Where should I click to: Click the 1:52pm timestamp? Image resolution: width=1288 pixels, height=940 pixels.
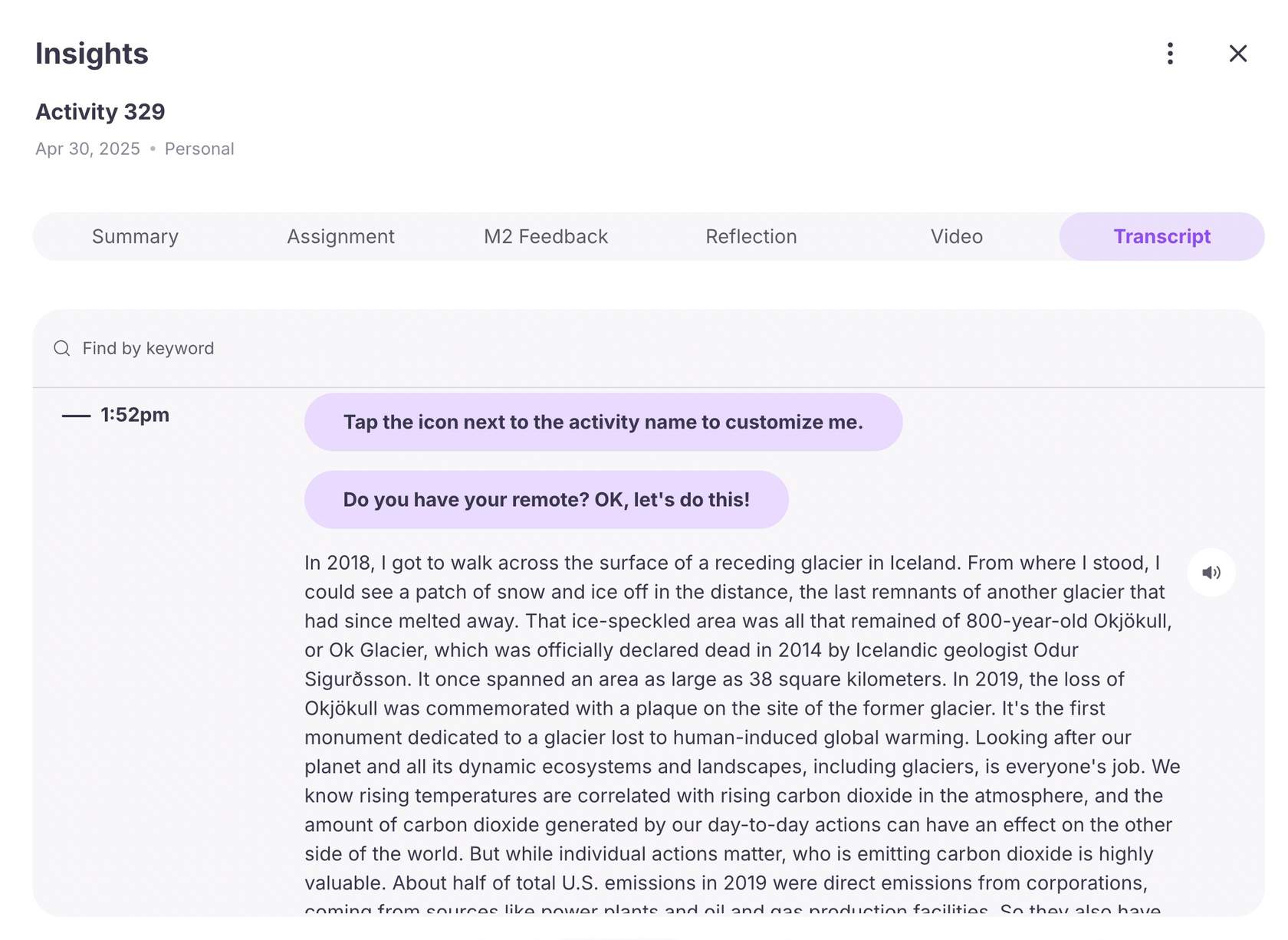click(x=135, y=415)
